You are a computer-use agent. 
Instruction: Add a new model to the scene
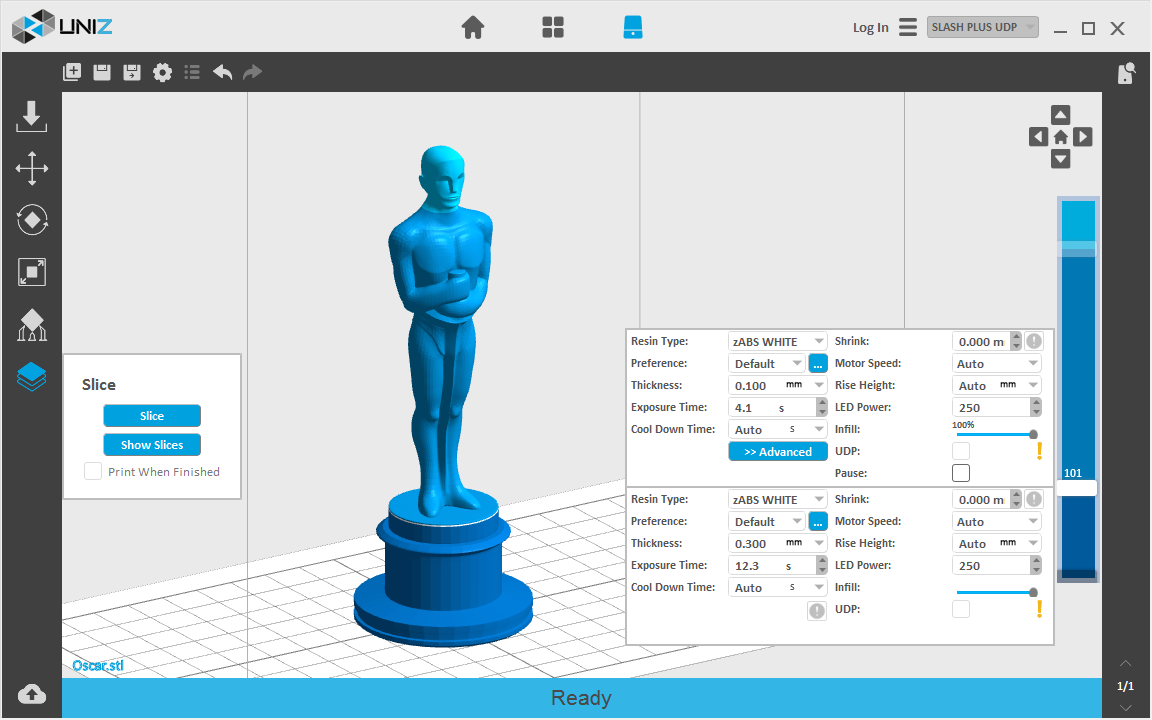point(72,72)
